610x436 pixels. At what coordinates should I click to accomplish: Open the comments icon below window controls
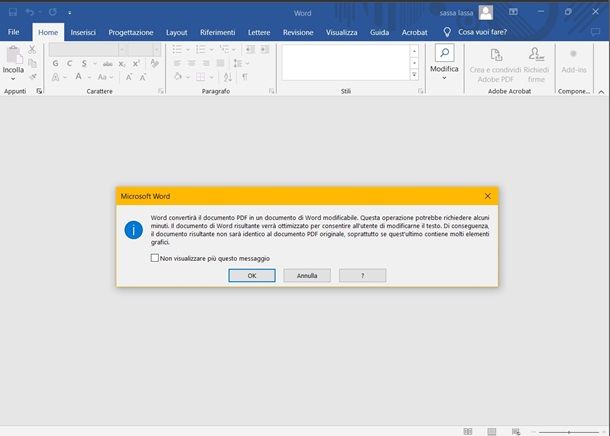(x=595, y=32)
